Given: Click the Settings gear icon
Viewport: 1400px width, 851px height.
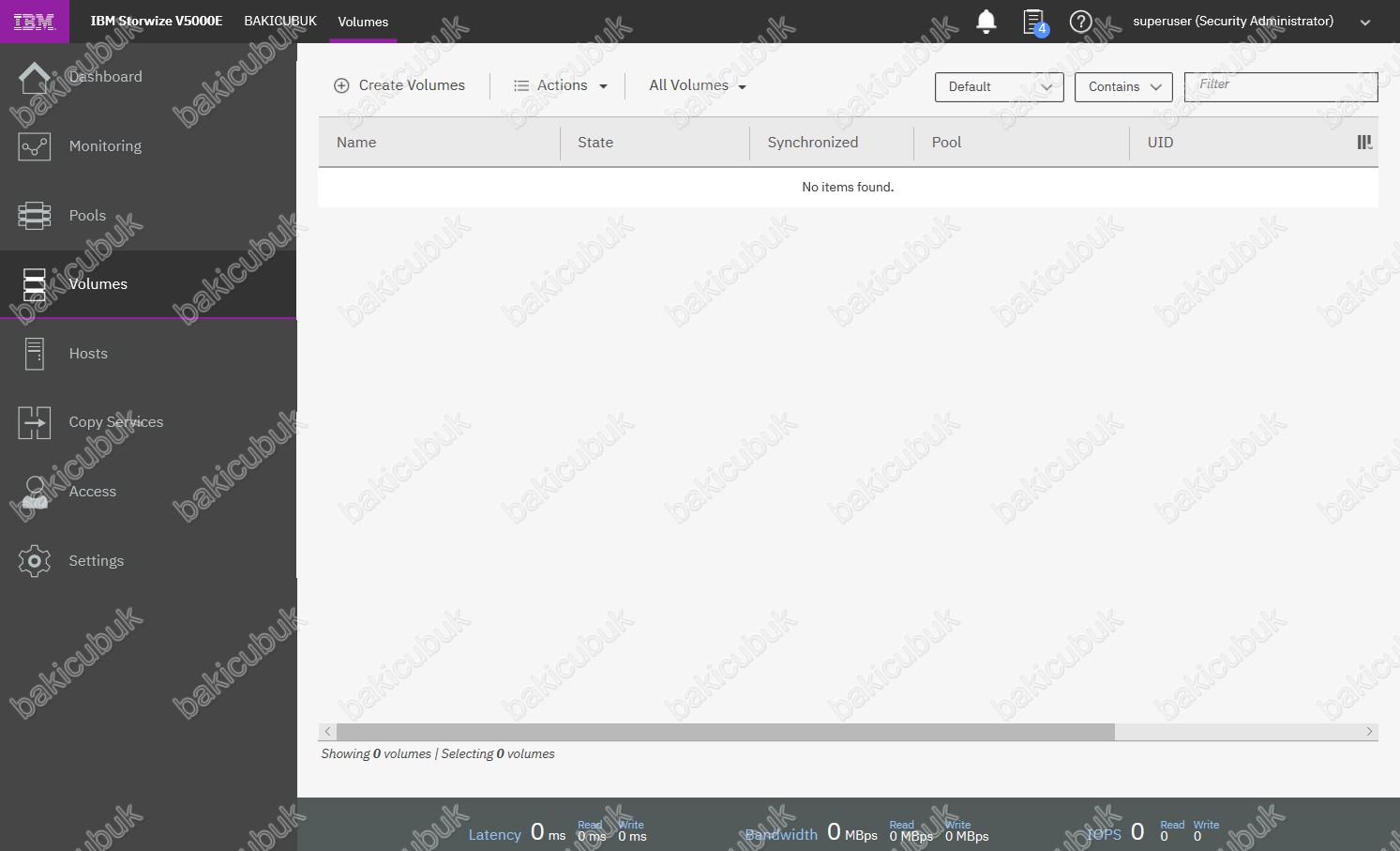Looking at the screenshot, I should coord(35,561).
